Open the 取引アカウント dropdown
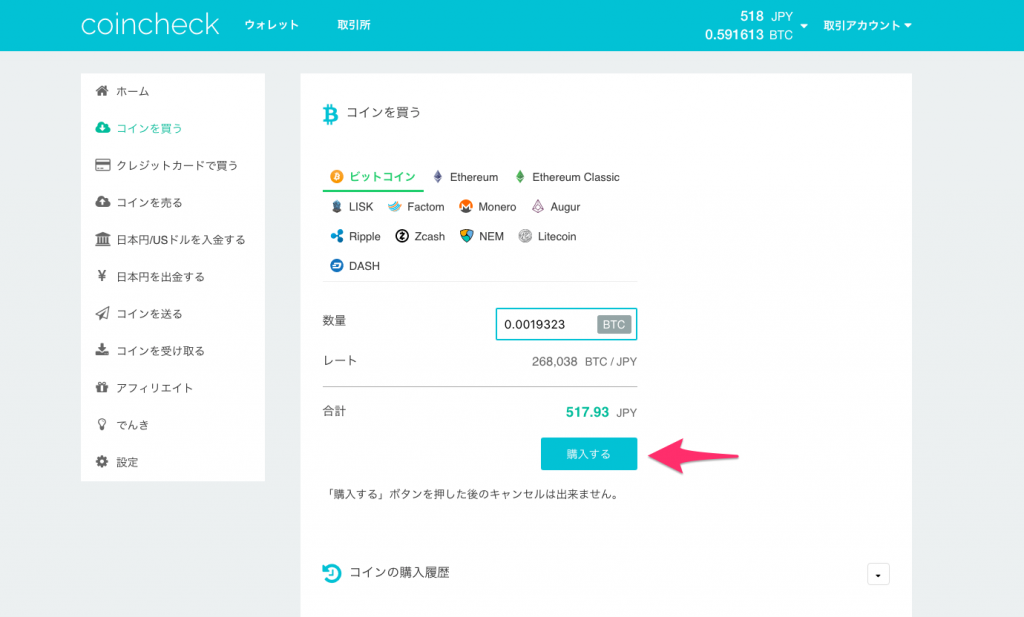The width and height of the screenshot is (1024, 617). tap(867, 25)
